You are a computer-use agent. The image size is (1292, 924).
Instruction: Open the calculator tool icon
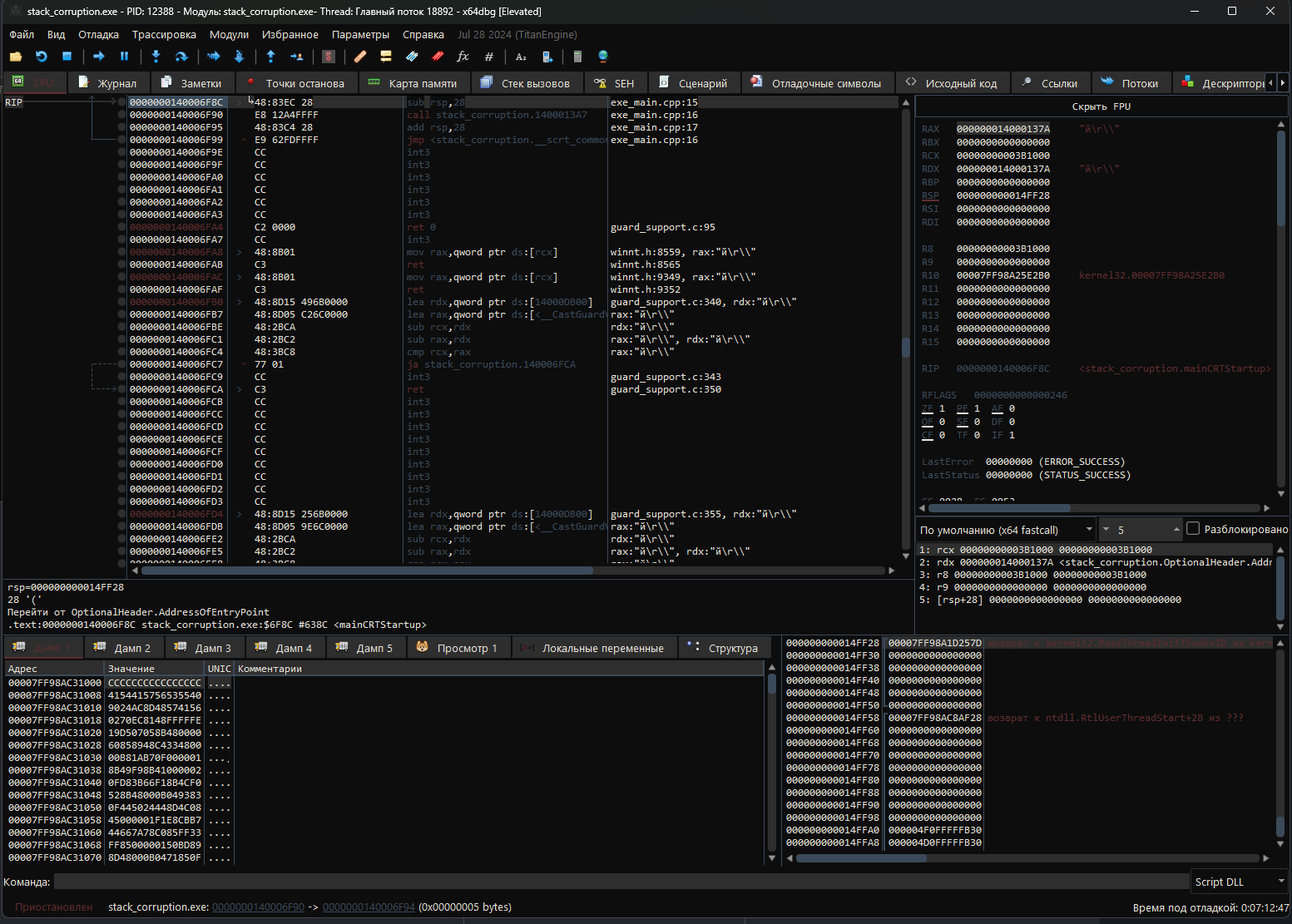click(x=577, y=57)
